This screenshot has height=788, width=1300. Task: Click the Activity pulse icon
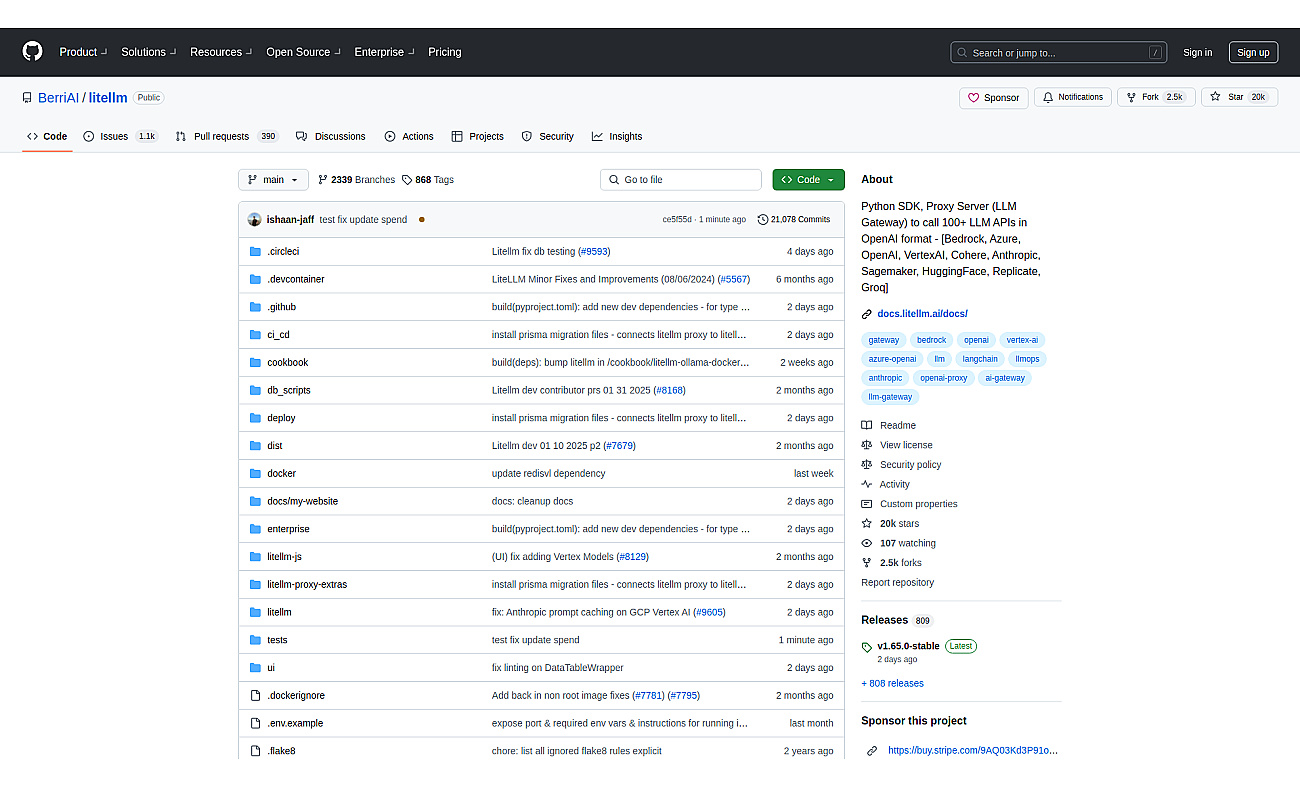coord(867,484)
